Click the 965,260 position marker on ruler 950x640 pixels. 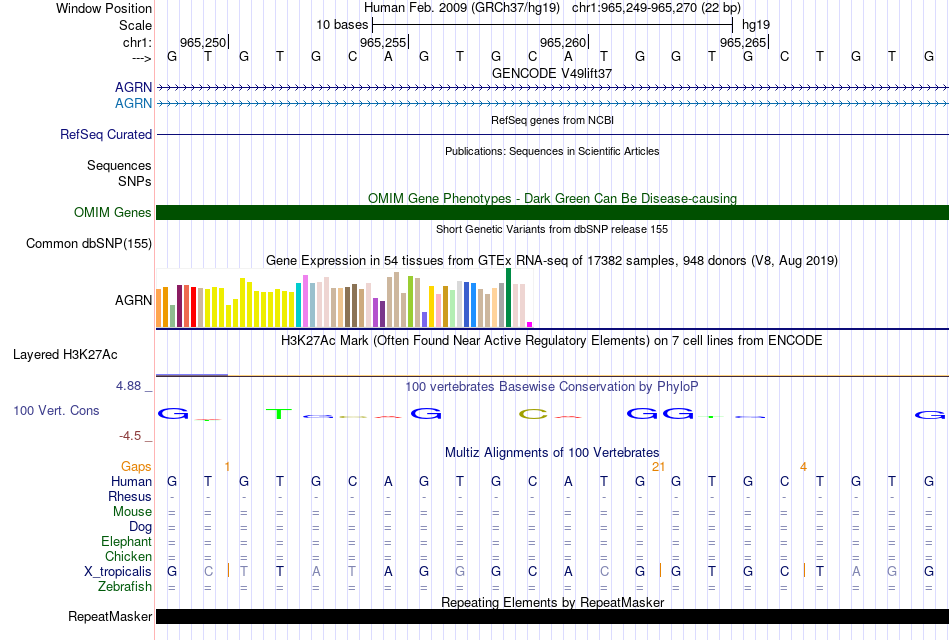[x=563, y=42]
